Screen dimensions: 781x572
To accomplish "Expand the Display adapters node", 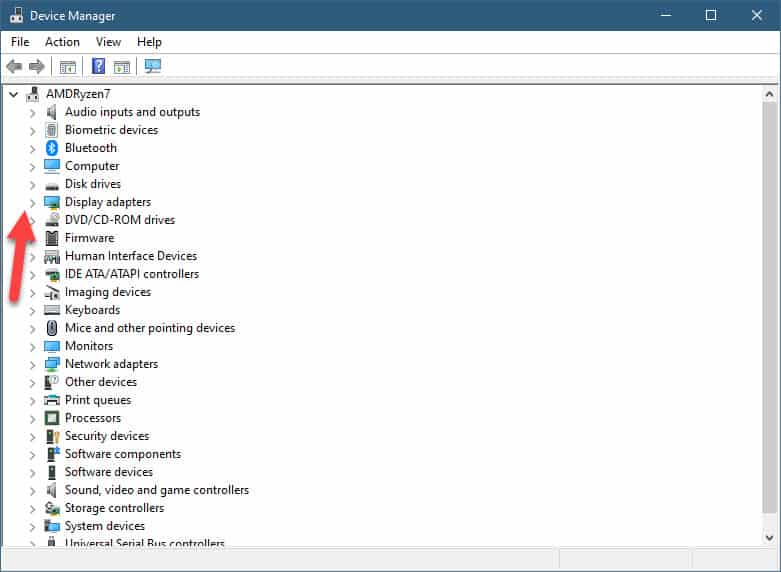I will pyautogui.click(x=32, y=203).
